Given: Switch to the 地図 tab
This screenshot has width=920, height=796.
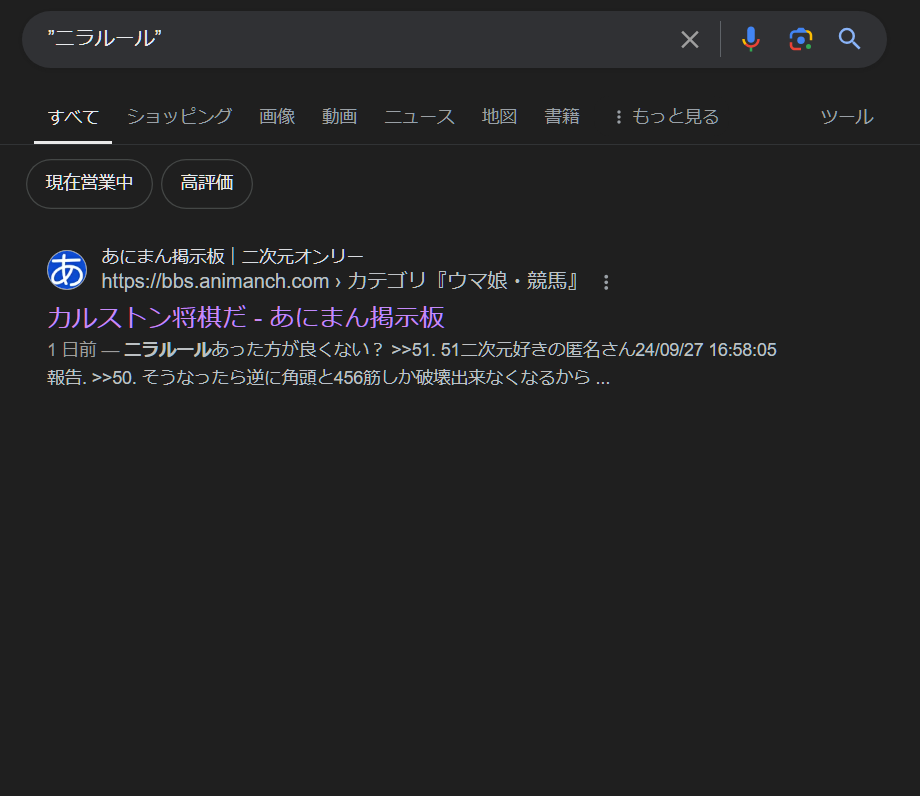Looking at the screenshot, I should pos(499,117).
